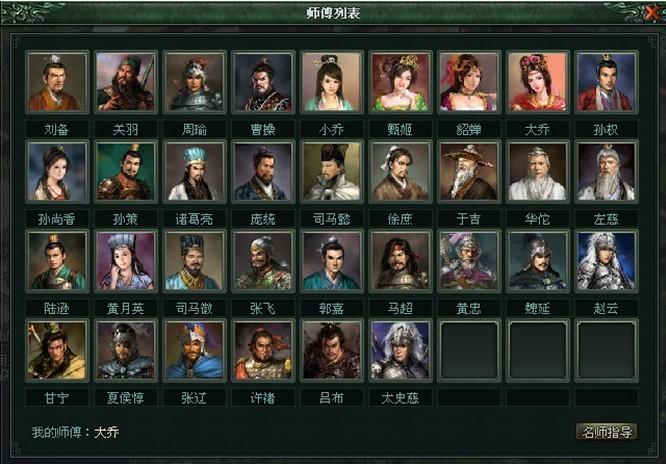The height and width of the screenshot is (464, 666).
Task: Select the 司马懿 portrait
Action: [332, 172]
